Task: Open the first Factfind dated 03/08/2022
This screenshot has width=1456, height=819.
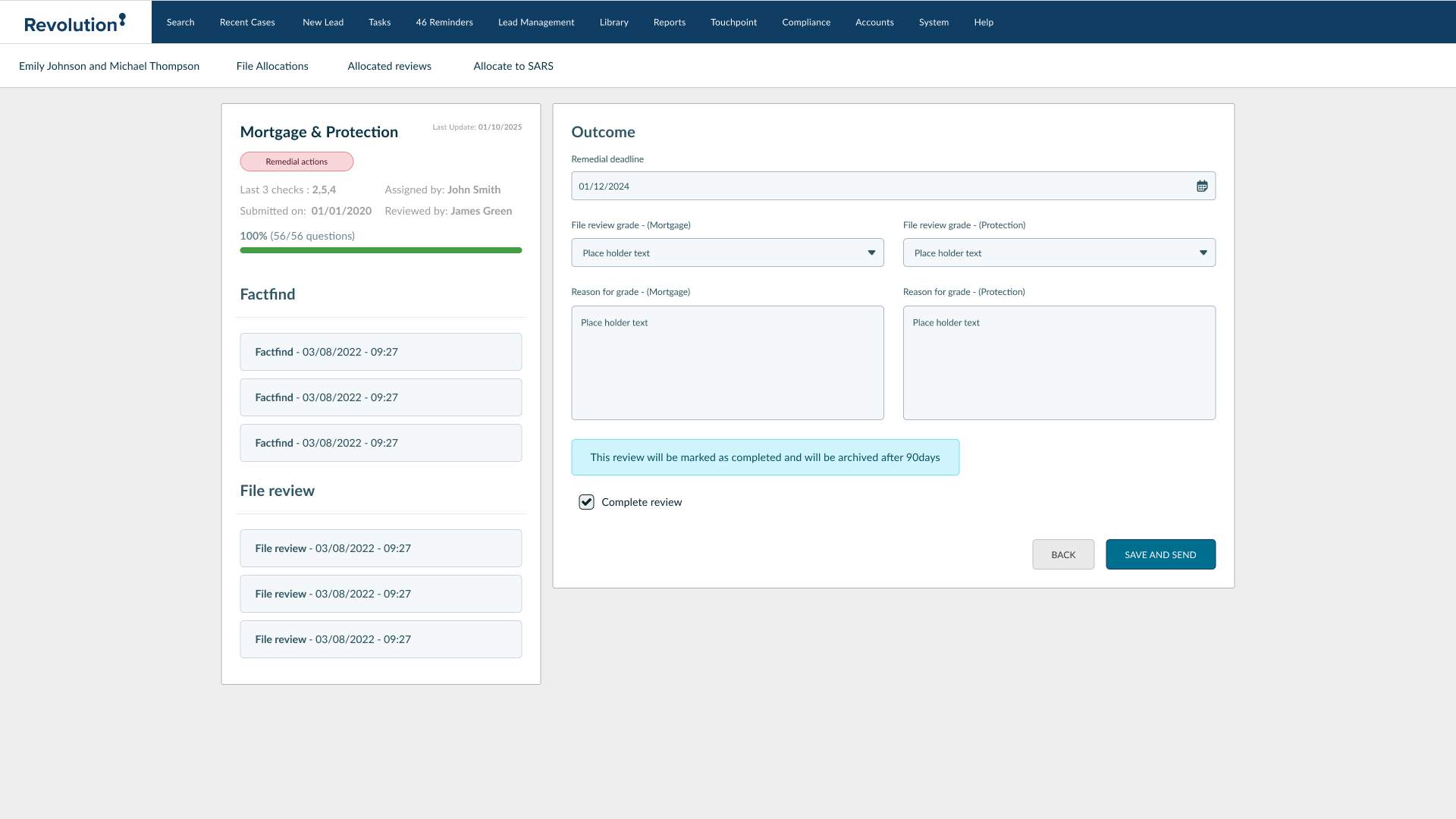Action: (381, 351)
